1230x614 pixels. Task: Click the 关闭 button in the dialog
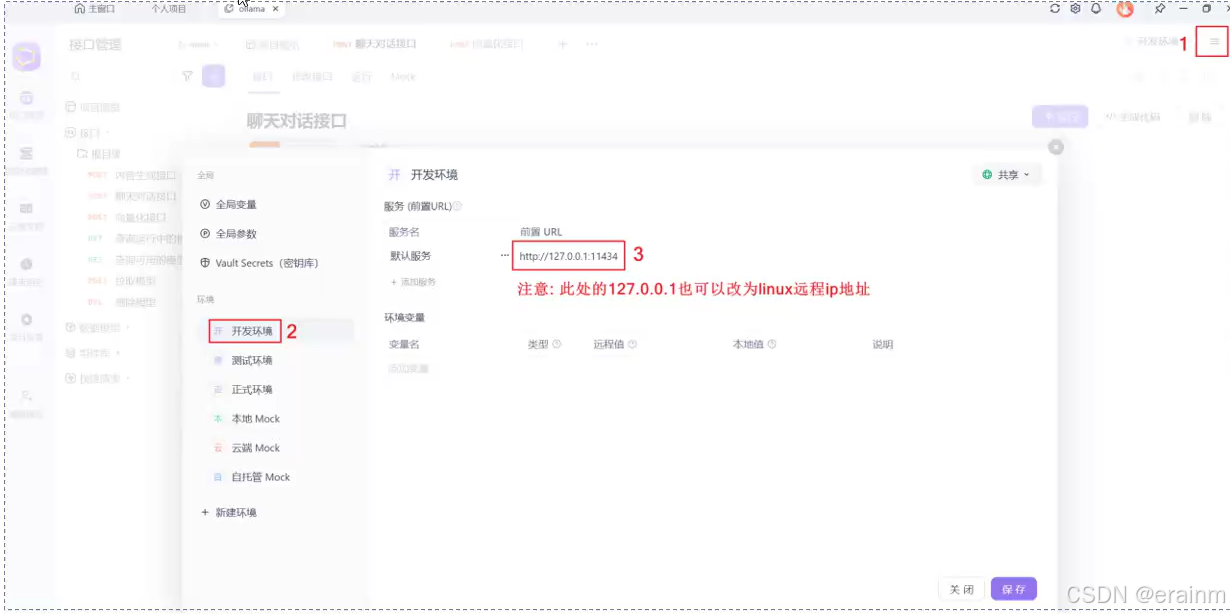click(x=961, y=588)
